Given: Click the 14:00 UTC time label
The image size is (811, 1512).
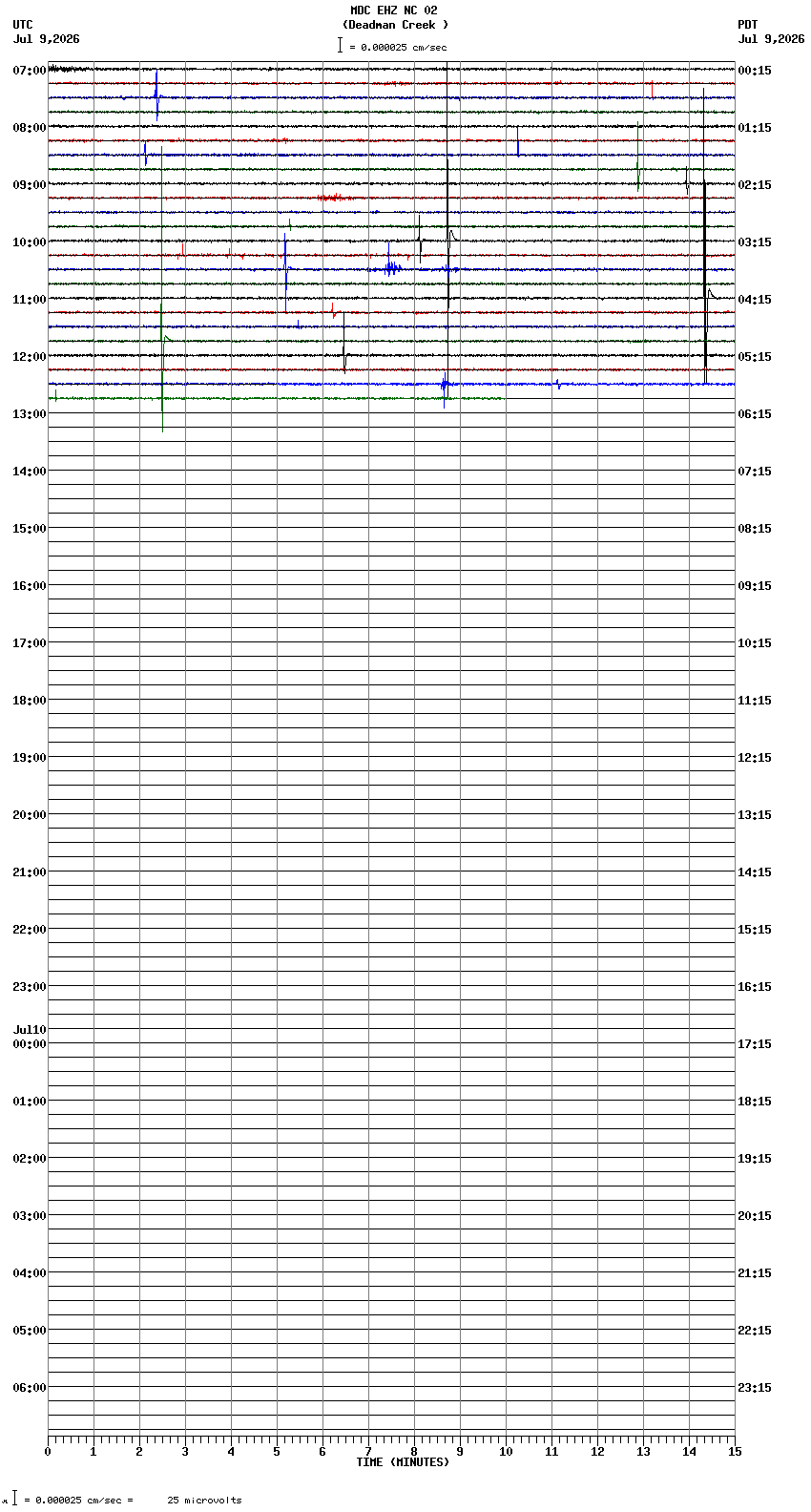Looking at the screenshot, I should 30,472.
